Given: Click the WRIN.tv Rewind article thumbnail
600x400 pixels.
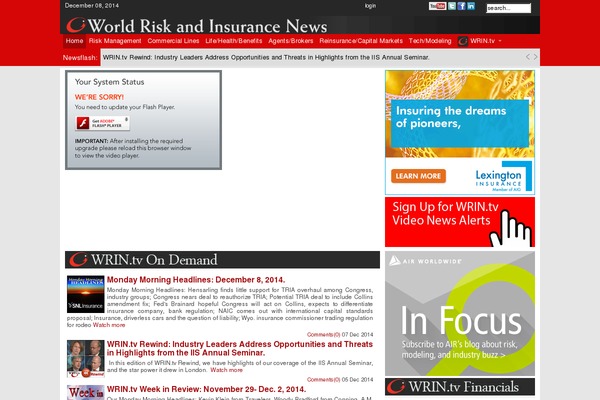Looking at the screenshot, I should click(86, 358).
